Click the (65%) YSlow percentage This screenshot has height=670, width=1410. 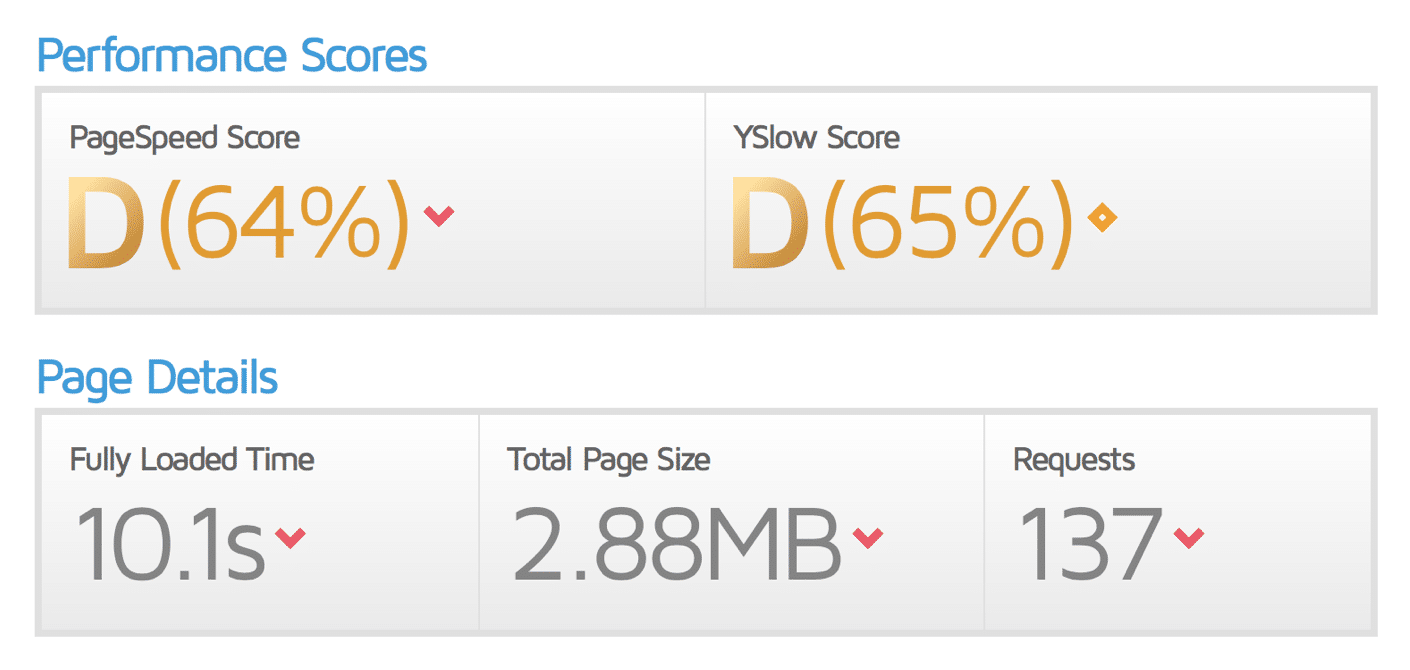click(x=948, y=223)
